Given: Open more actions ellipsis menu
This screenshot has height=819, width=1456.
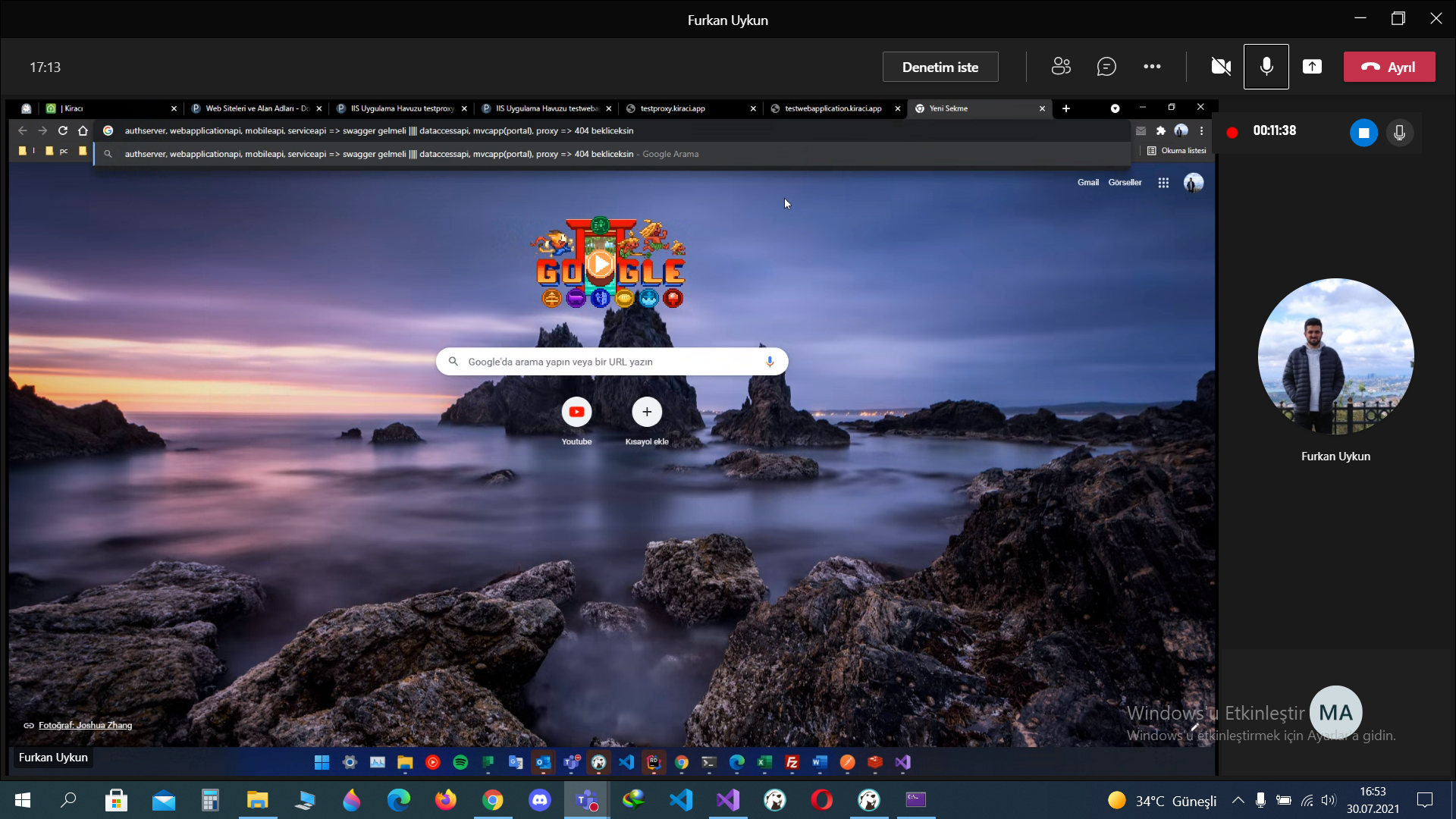Looking at the screenshot, I should (1152, 67).
